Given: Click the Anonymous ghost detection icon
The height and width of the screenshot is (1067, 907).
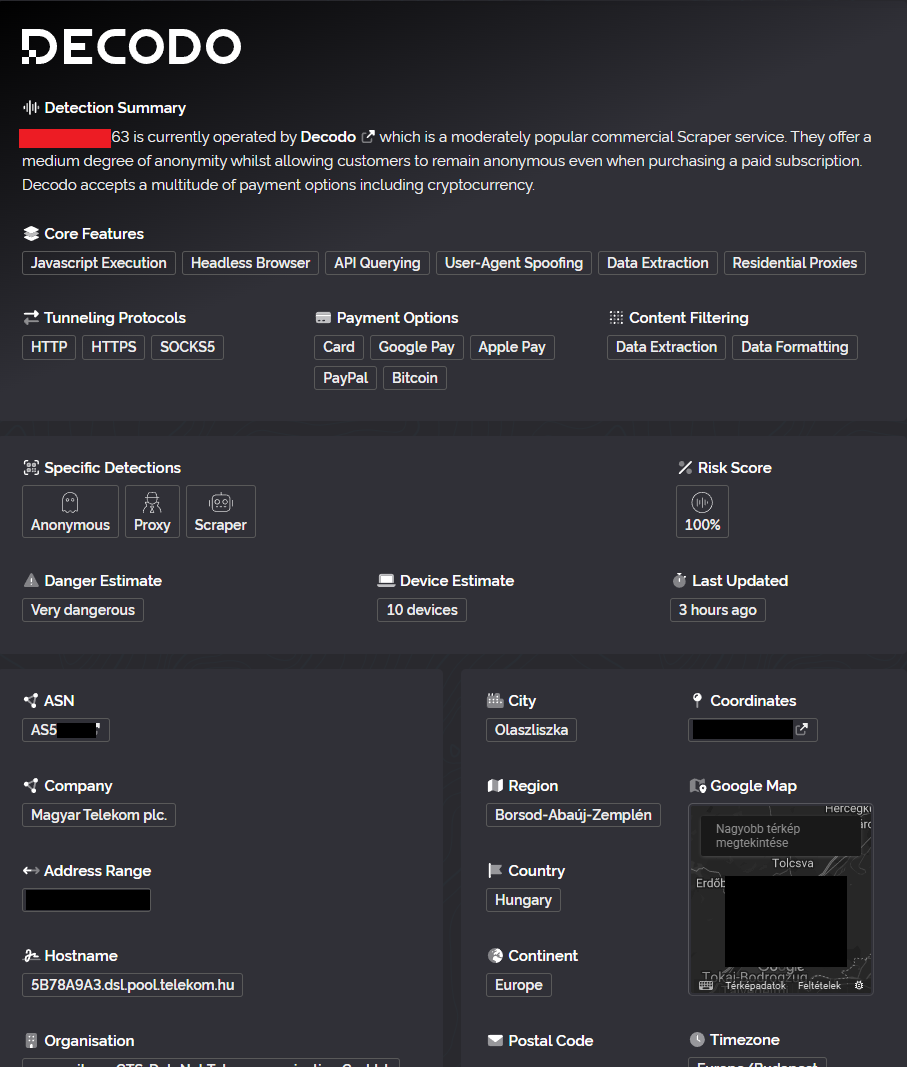Looking at the screenshot, I should click(70, 503).
